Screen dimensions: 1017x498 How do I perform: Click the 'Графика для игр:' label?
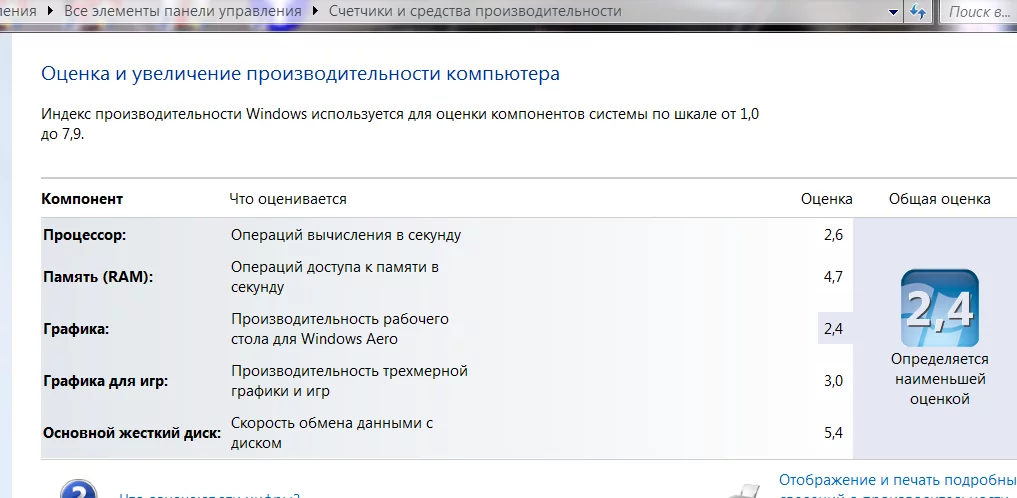click(x=105, y=381)
